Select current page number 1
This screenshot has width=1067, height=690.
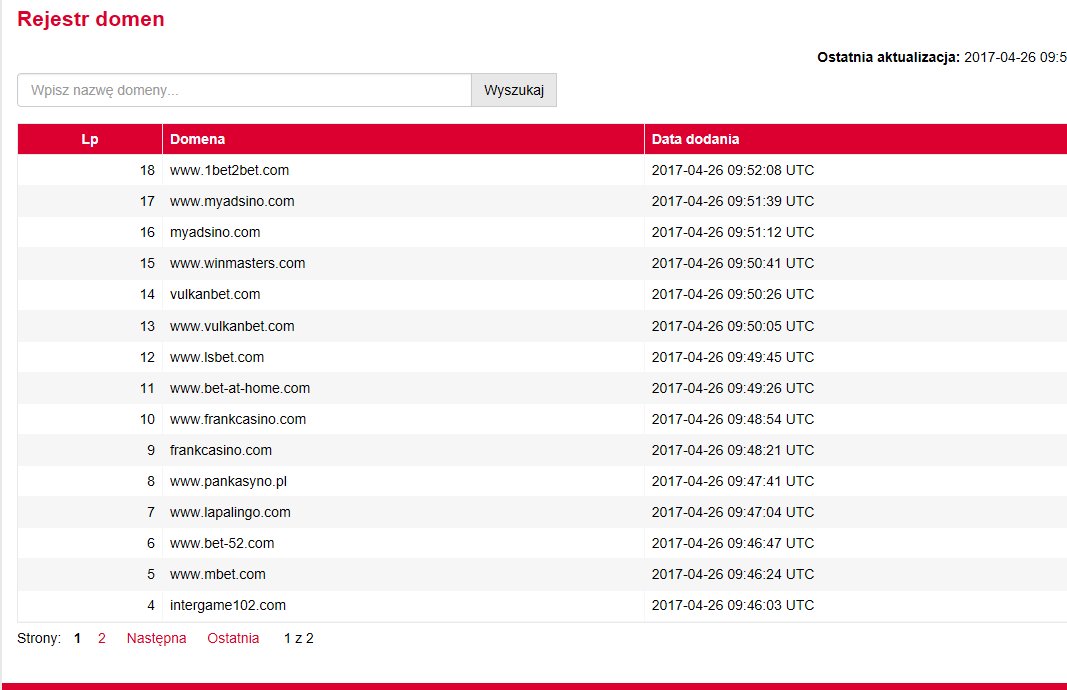click(x=78, y=638)
